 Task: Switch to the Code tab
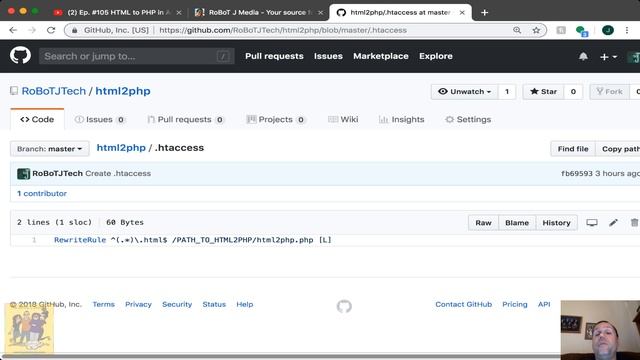37,120
